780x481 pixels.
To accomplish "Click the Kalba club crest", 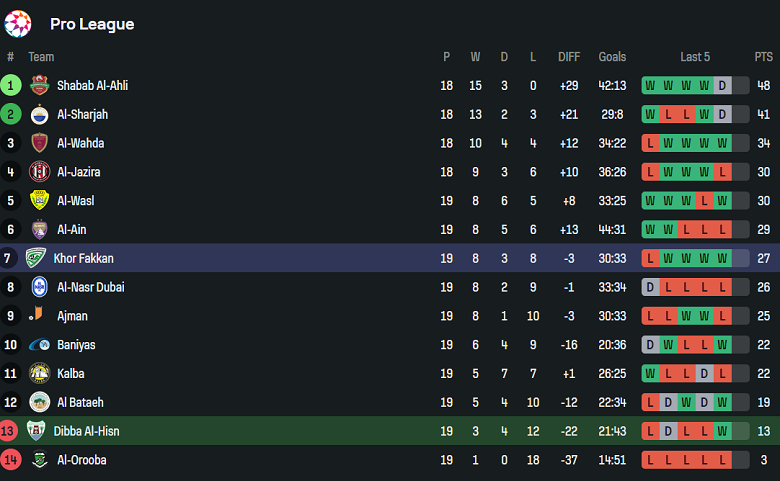I will [x=39, y=374].
